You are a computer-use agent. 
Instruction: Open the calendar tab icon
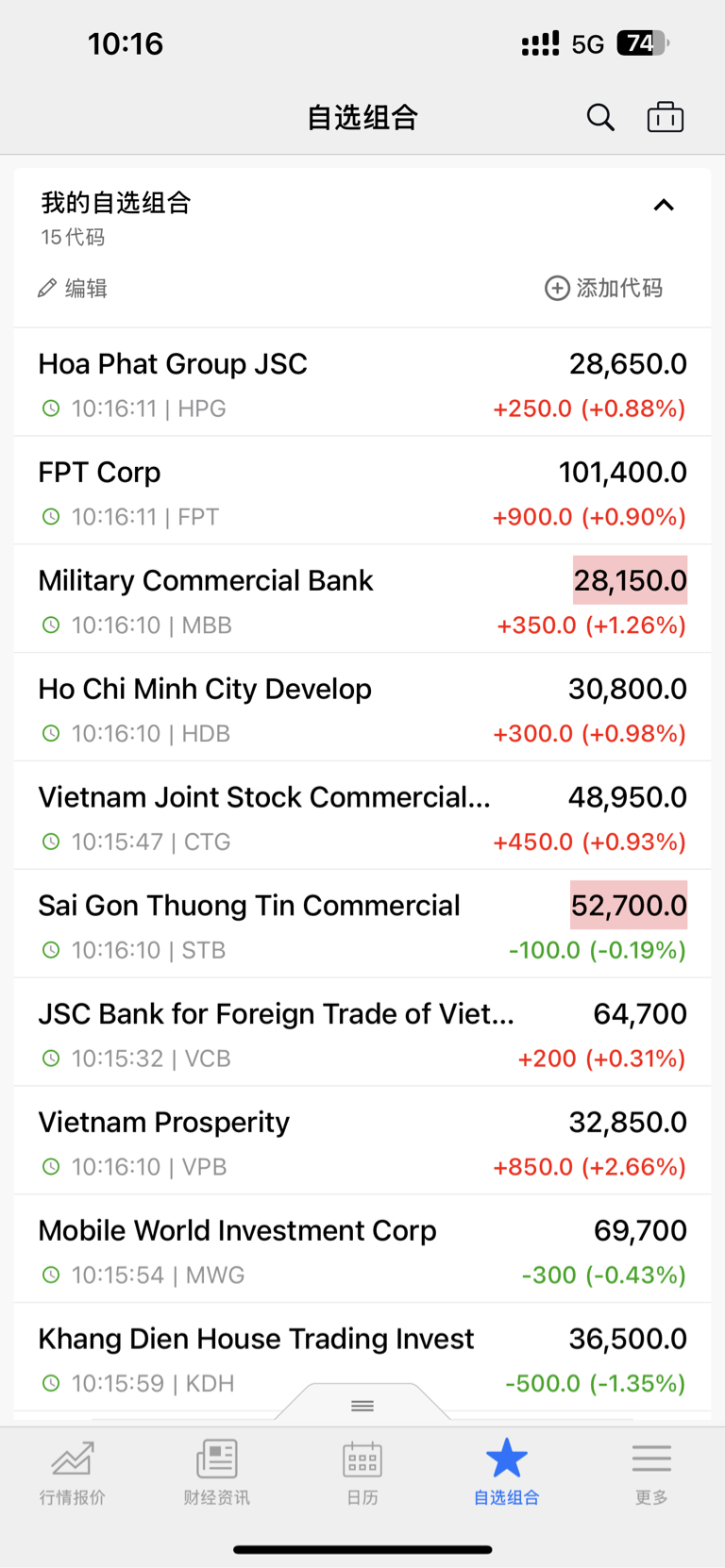[x=362, y=1459]
